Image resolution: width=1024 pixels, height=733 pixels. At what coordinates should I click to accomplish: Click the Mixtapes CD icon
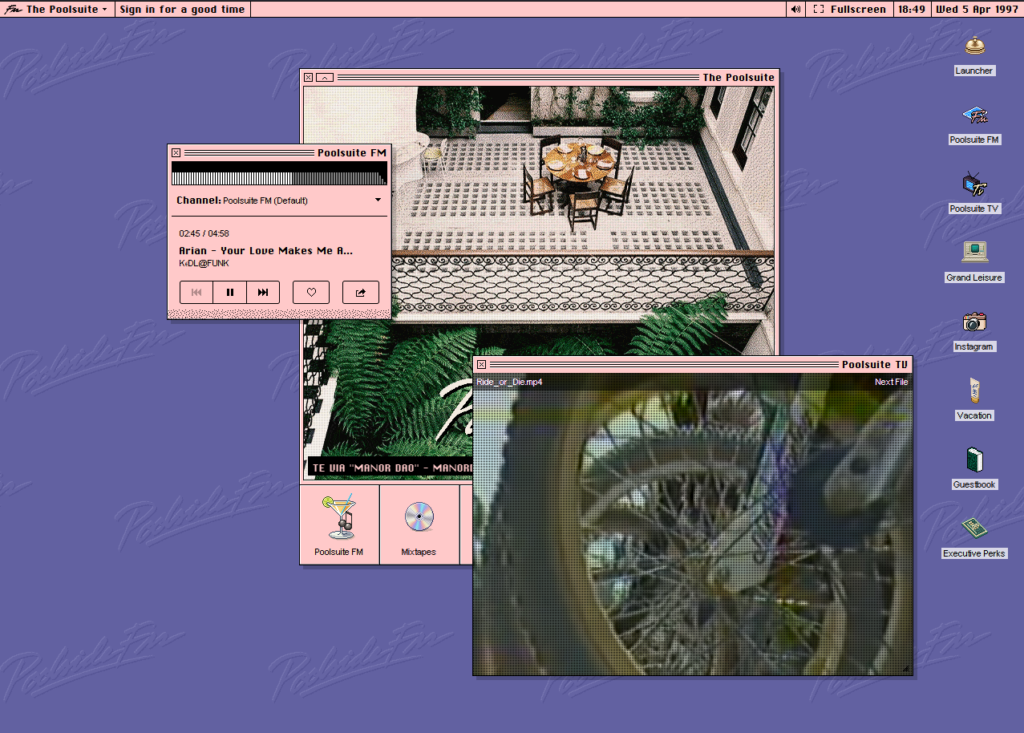click(419, 525)
